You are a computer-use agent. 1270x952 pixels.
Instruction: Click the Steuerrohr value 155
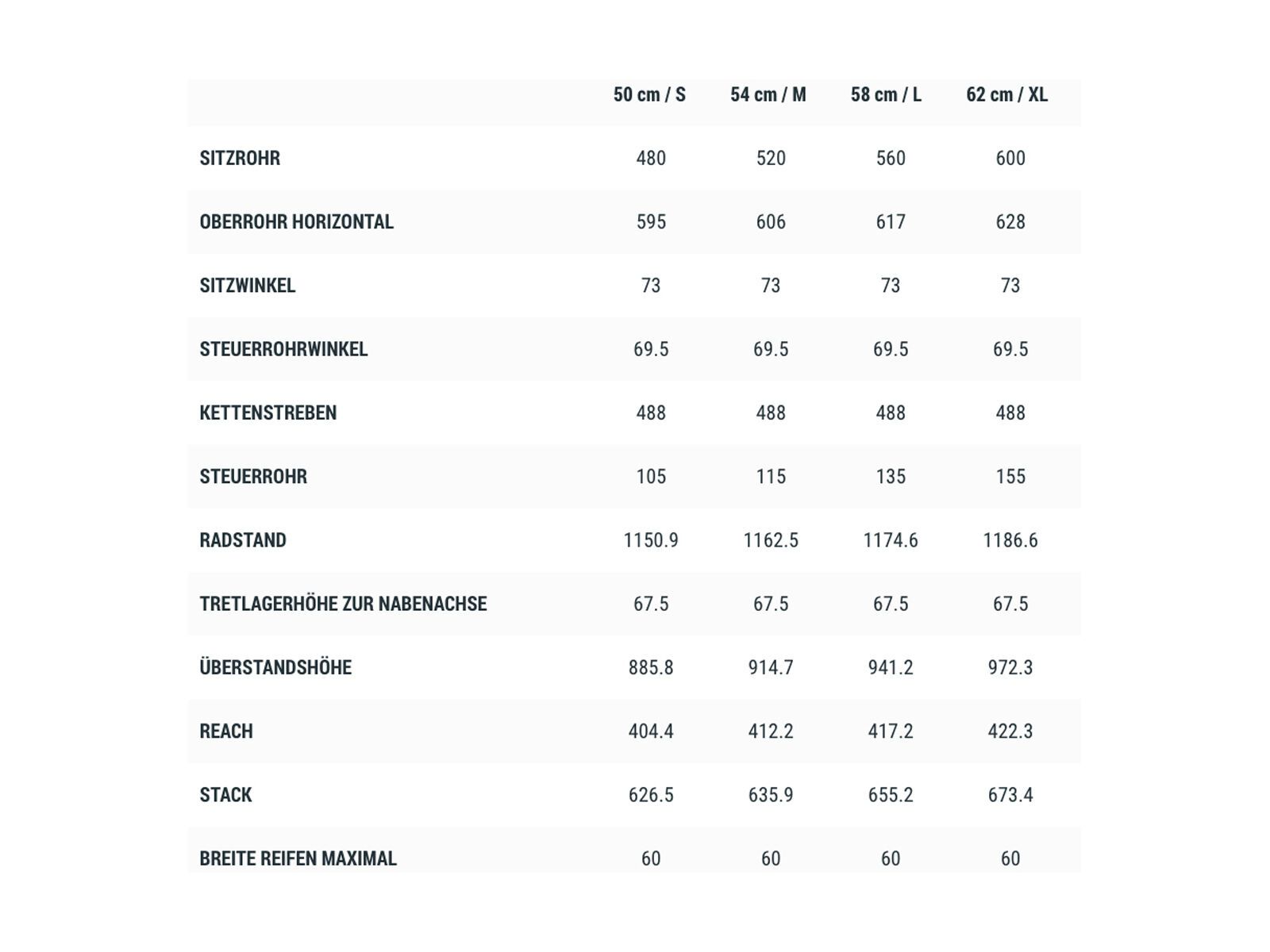tap(1010, 477)
